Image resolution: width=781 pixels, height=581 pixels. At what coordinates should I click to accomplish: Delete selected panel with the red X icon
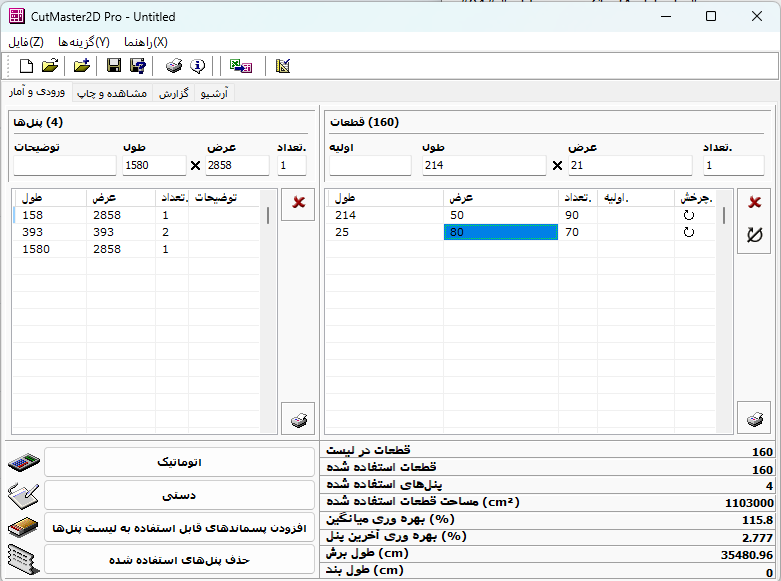pyautogui.click(x=298, y=203)
